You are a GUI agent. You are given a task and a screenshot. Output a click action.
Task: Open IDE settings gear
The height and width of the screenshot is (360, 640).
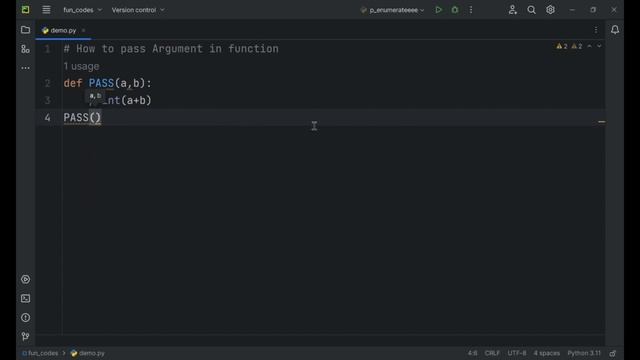pos(550,10)
